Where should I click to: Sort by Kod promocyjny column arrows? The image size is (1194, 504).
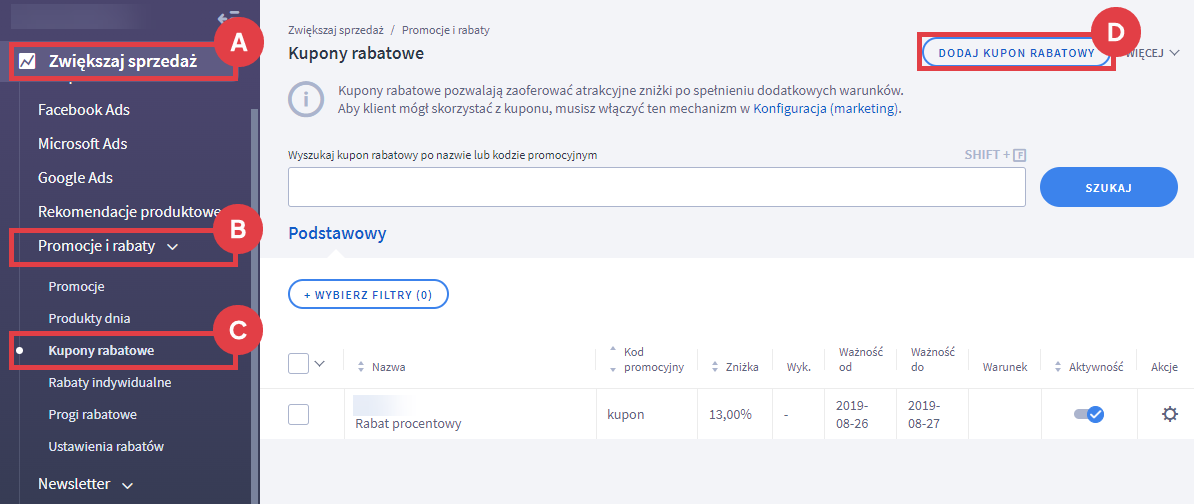point(612,359)
